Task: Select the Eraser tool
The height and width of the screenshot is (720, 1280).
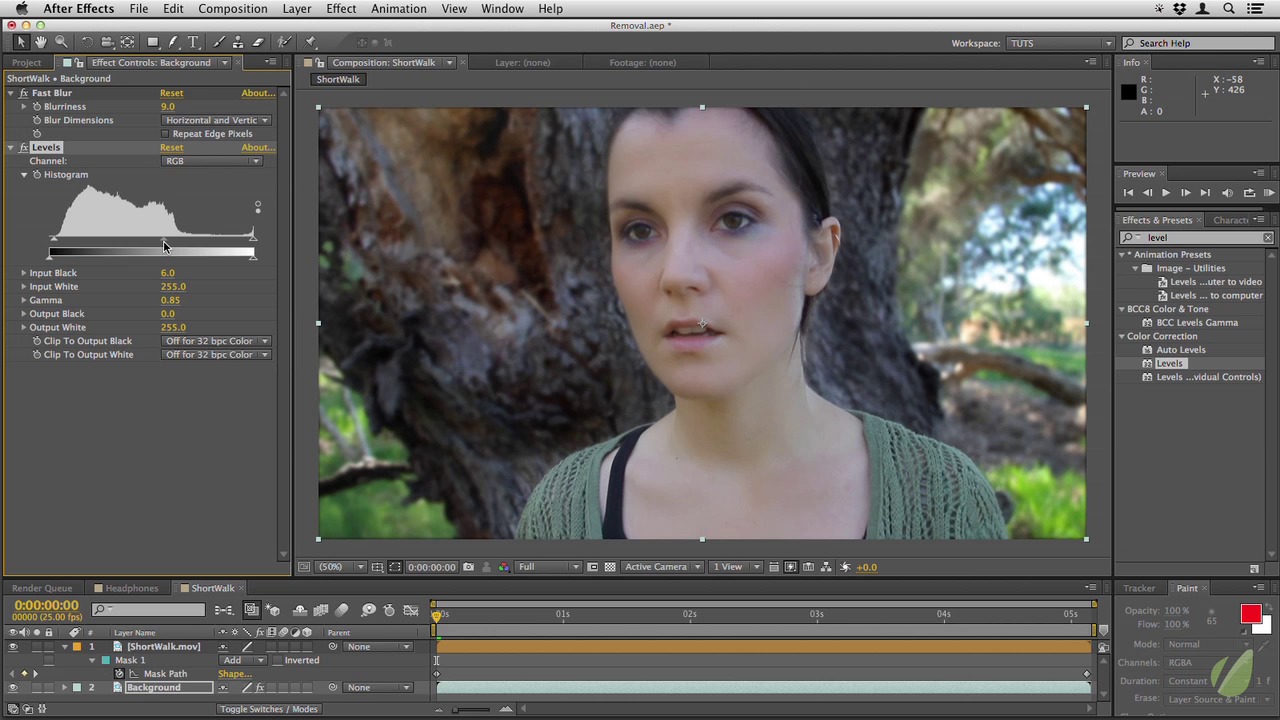Action: point(258,42)
